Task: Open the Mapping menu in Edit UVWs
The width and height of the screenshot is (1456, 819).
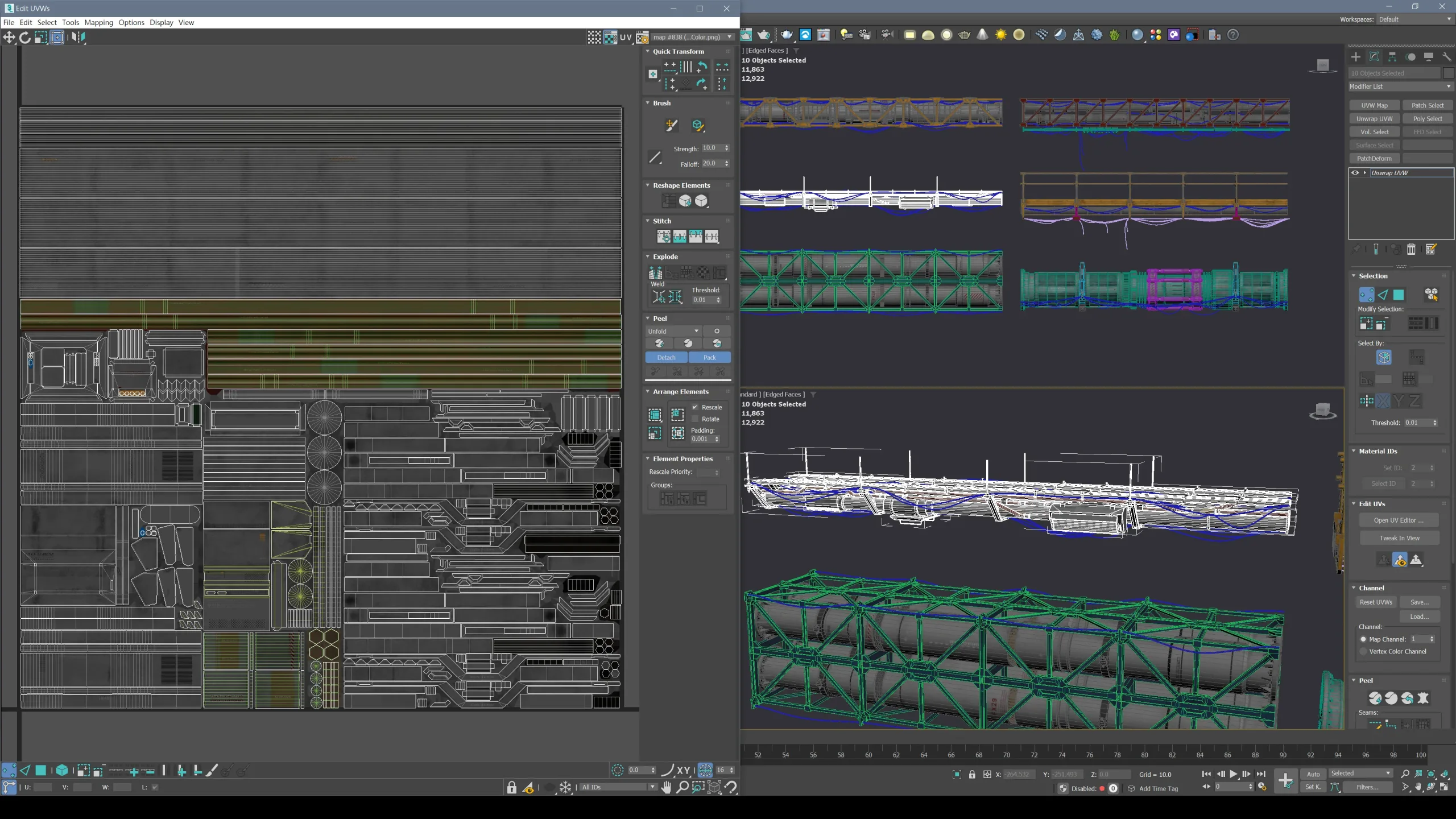Action: 99,22
